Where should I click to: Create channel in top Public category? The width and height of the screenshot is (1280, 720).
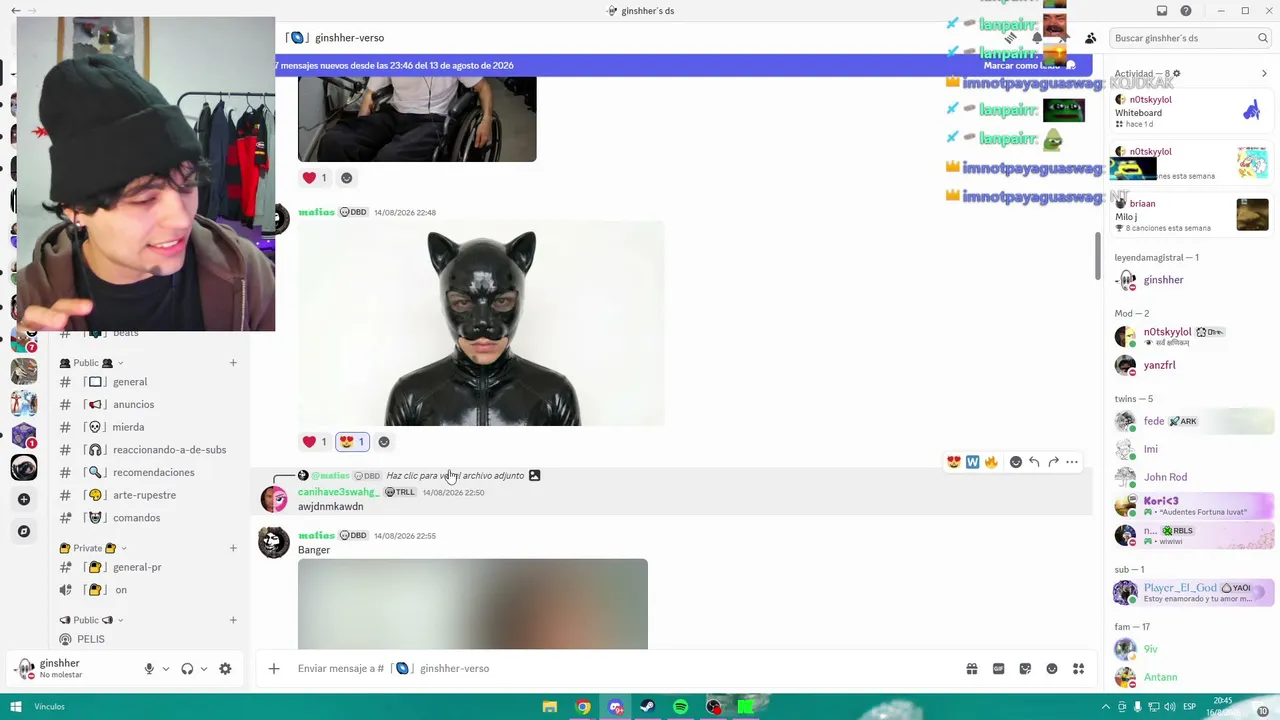(x=233, y=363)
